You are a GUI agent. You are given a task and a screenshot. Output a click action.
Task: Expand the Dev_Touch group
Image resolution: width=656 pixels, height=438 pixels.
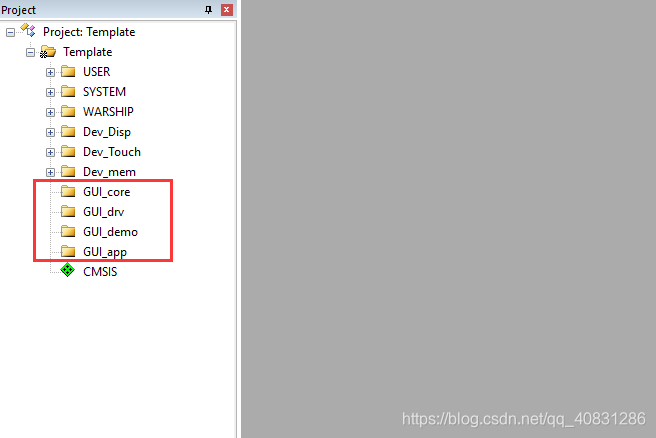coord(50,152)
